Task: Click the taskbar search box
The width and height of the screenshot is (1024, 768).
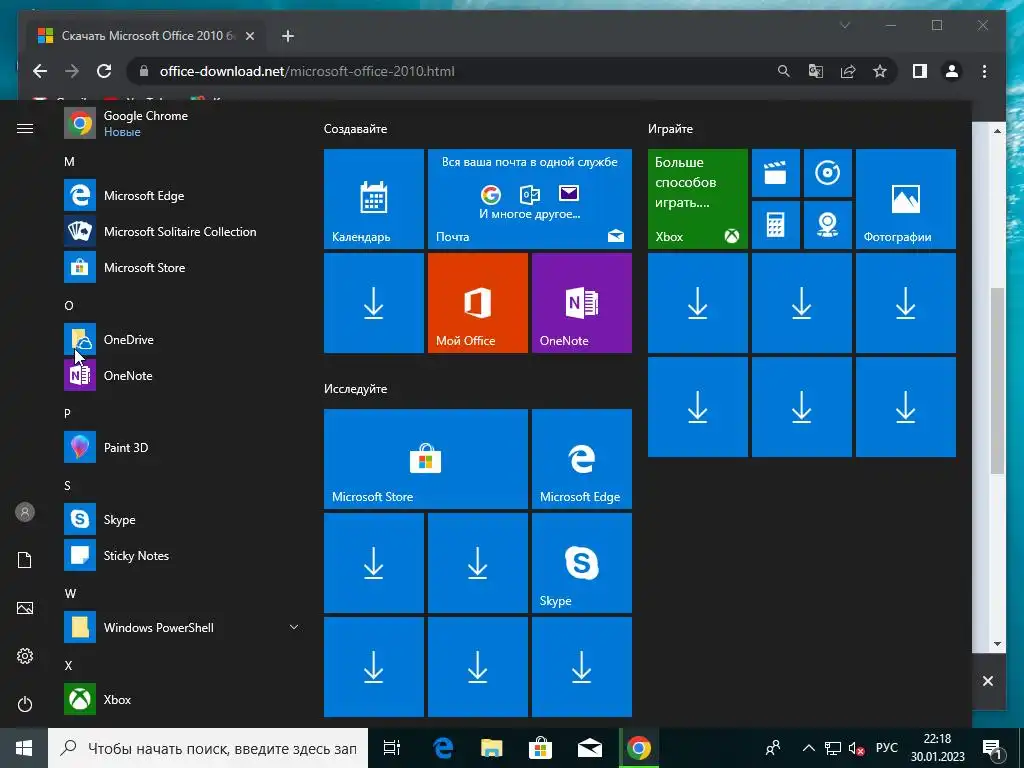Action: 208,748
